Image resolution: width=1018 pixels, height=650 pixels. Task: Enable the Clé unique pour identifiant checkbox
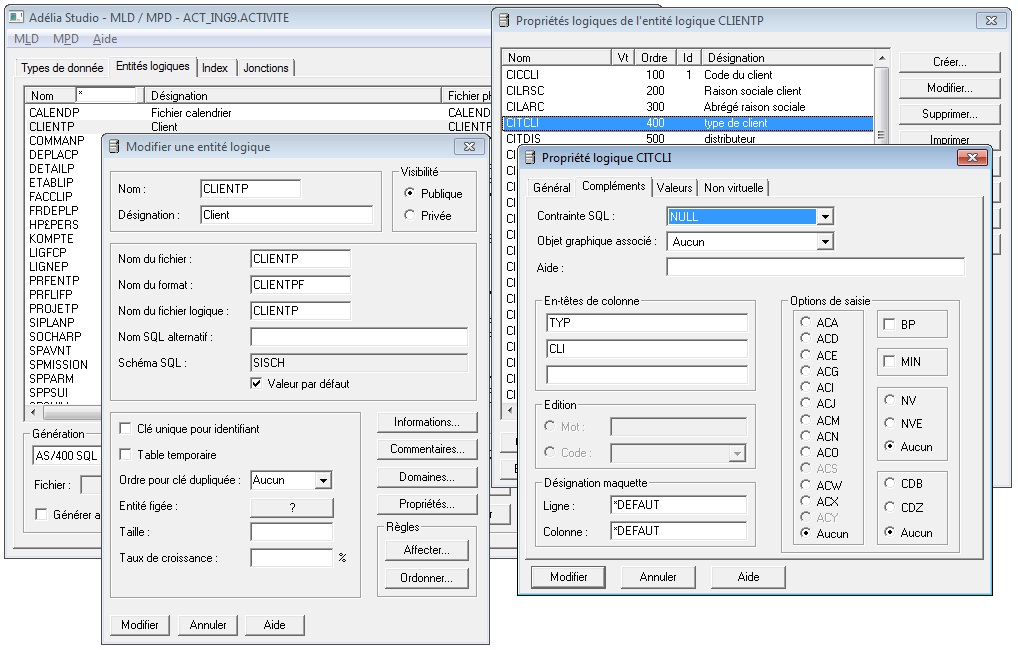coord(125,429)
